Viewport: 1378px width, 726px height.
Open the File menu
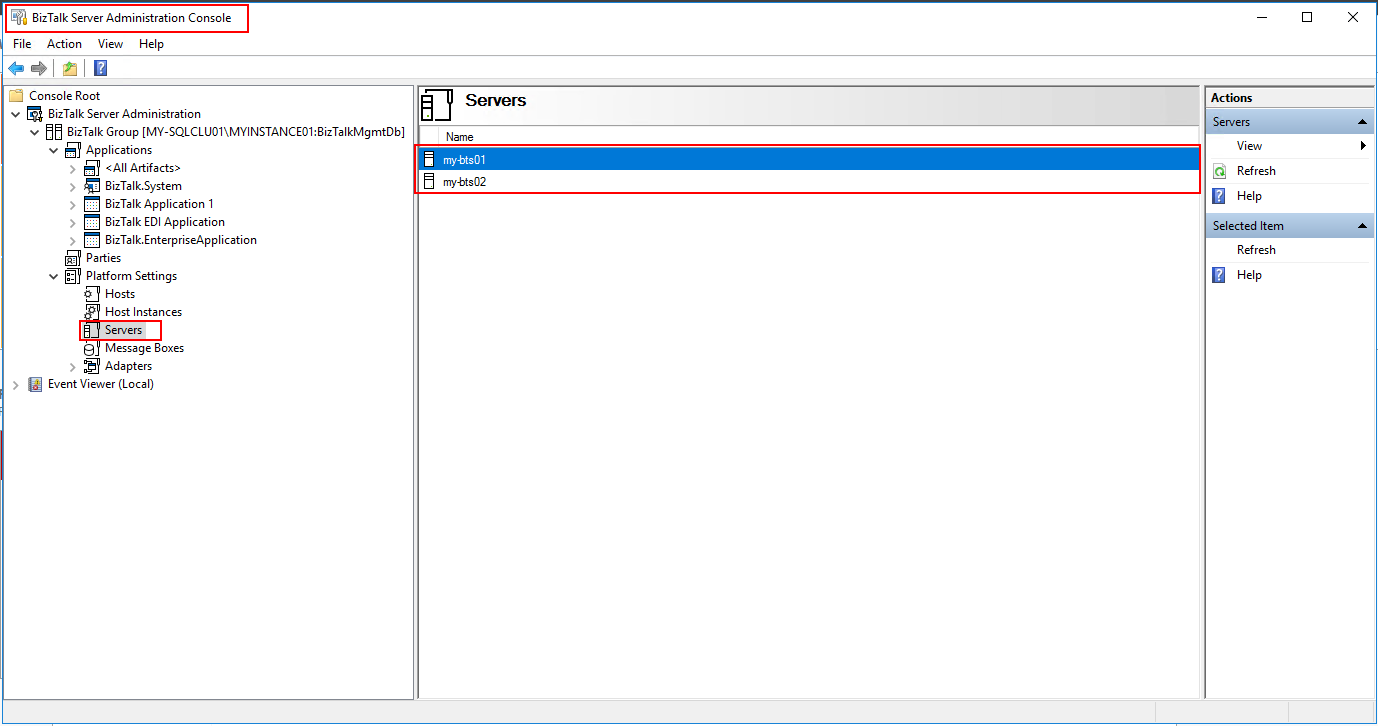pyautogui.click(x=22, y=44)
